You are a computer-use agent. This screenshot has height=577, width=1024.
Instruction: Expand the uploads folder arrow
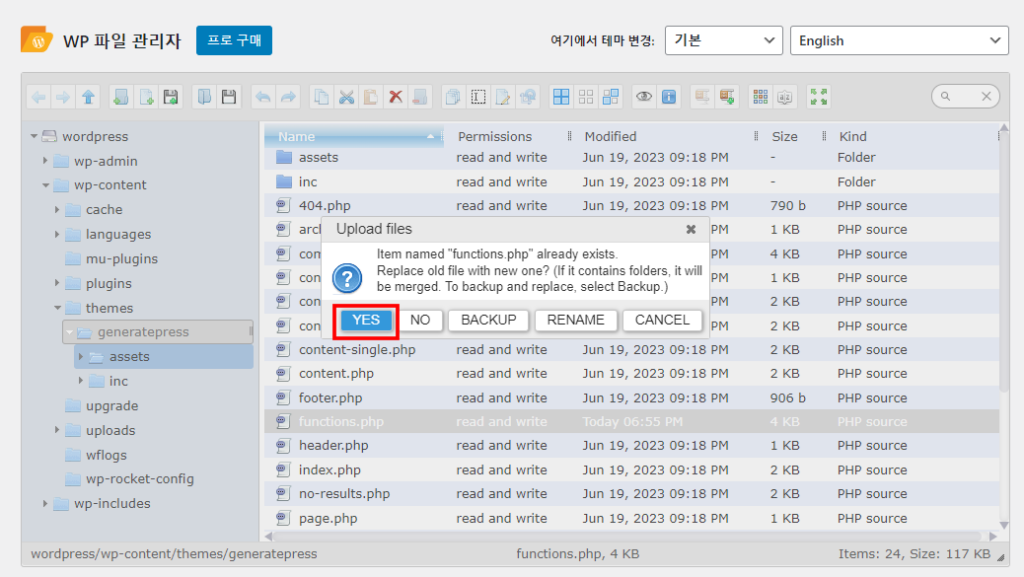(x=57, y=430)
